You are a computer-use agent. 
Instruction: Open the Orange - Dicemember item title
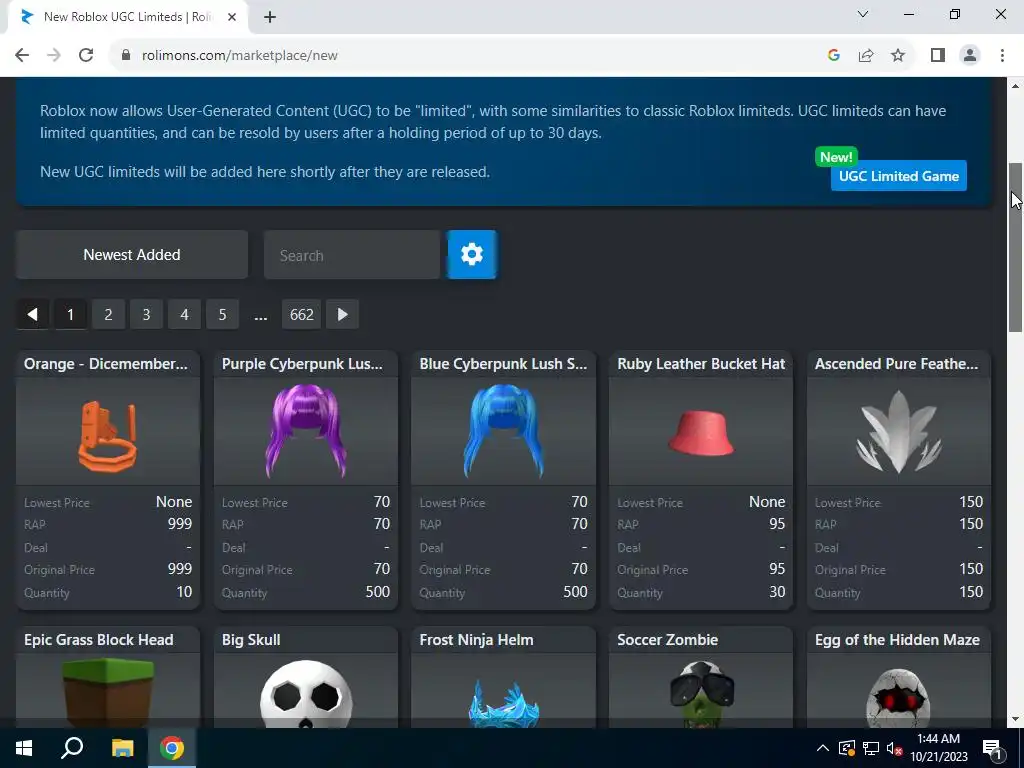coord(106,364)
